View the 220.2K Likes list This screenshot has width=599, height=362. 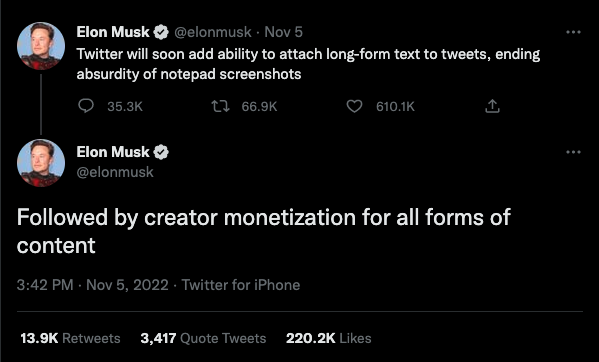click(329, 338)
